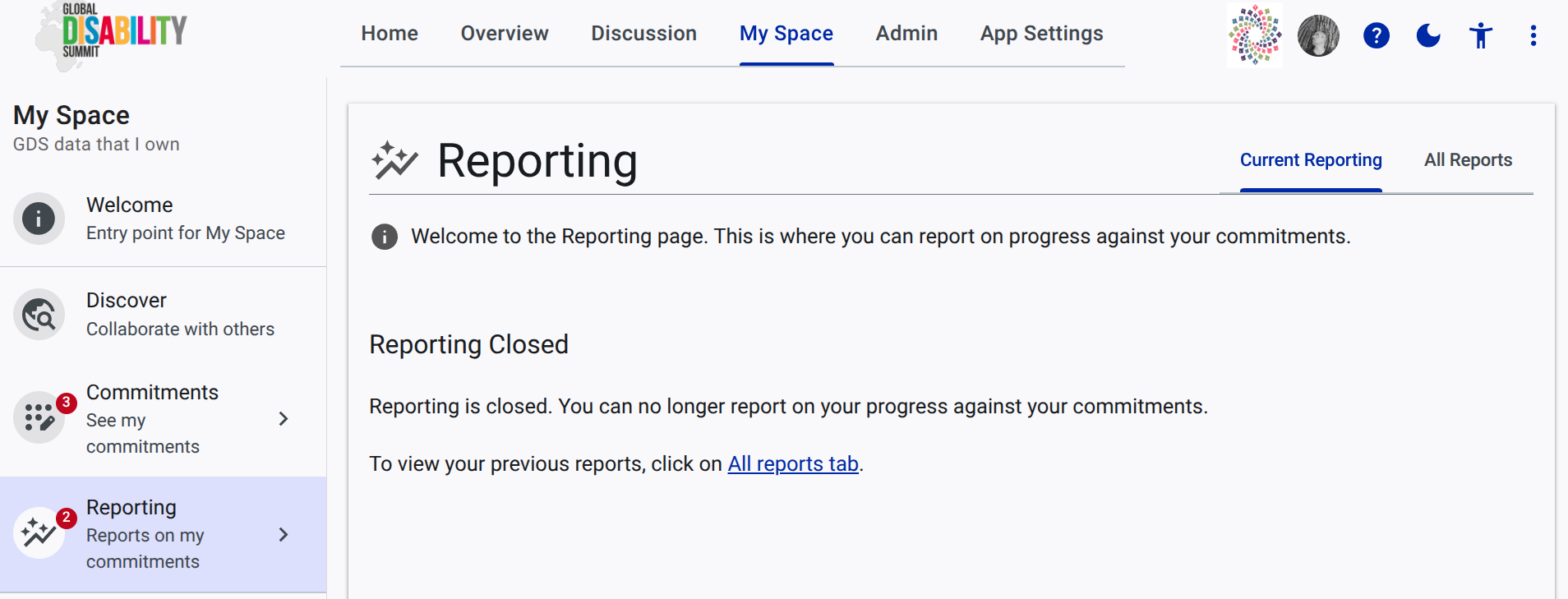
Task: Click the Reporting page title text
Action: tap(537, 161)
